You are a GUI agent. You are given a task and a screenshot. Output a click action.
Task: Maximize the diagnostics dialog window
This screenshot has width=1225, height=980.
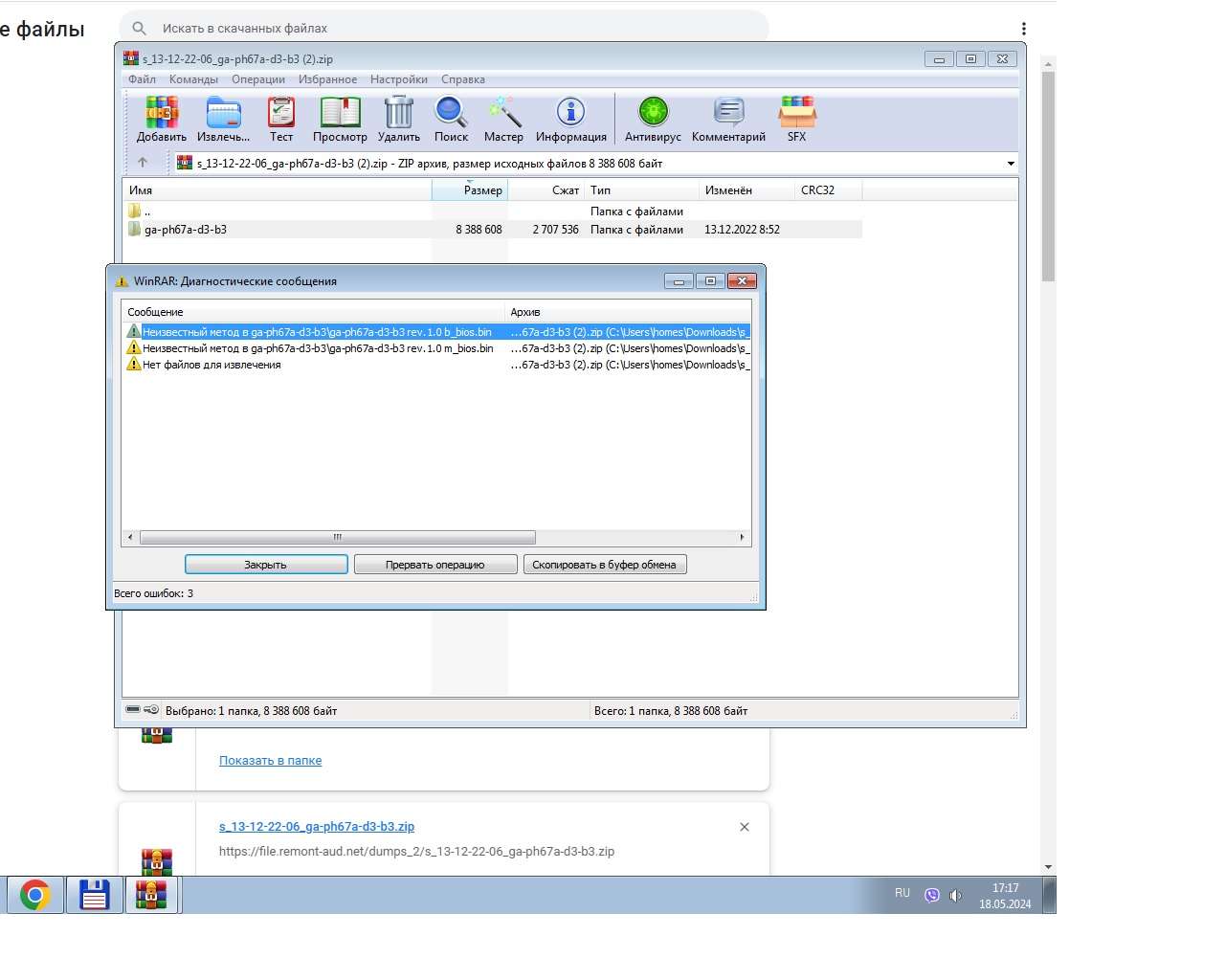(710, 281)
